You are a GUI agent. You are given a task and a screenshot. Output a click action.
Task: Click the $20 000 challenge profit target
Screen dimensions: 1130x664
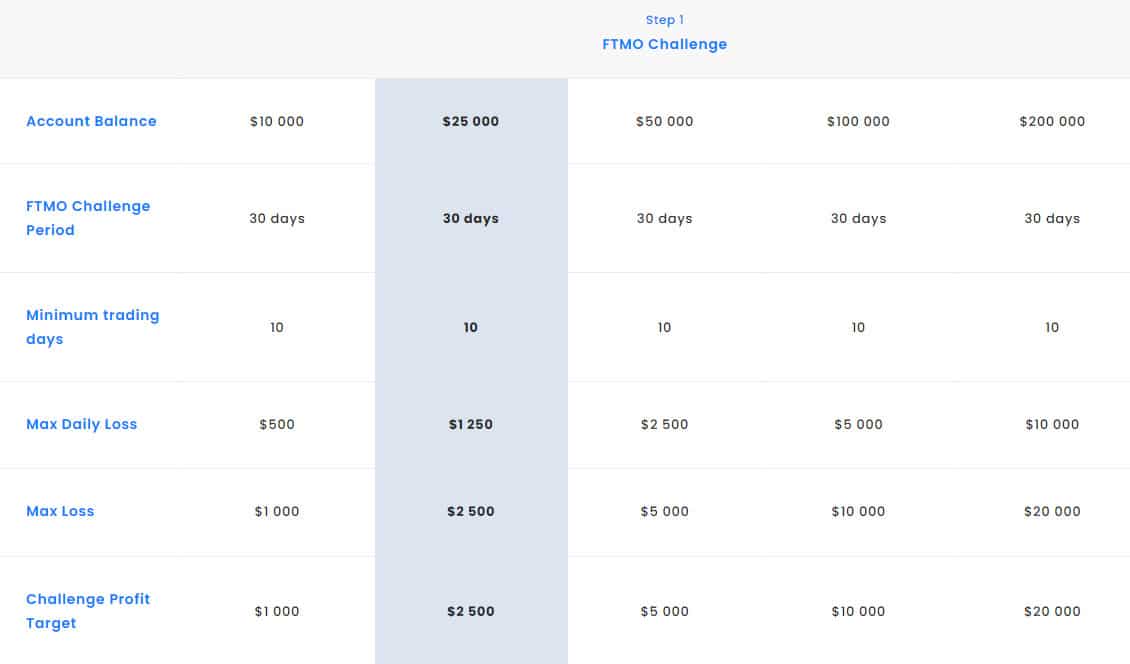pos(1052,611)
